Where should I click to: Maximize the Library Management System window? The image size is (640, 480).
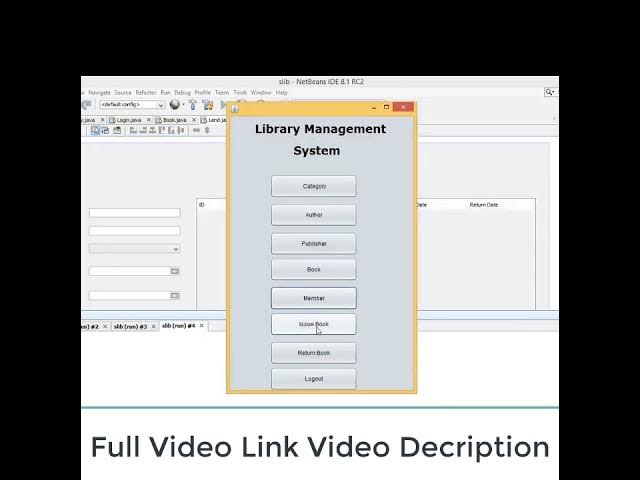[x=386, y=107]
